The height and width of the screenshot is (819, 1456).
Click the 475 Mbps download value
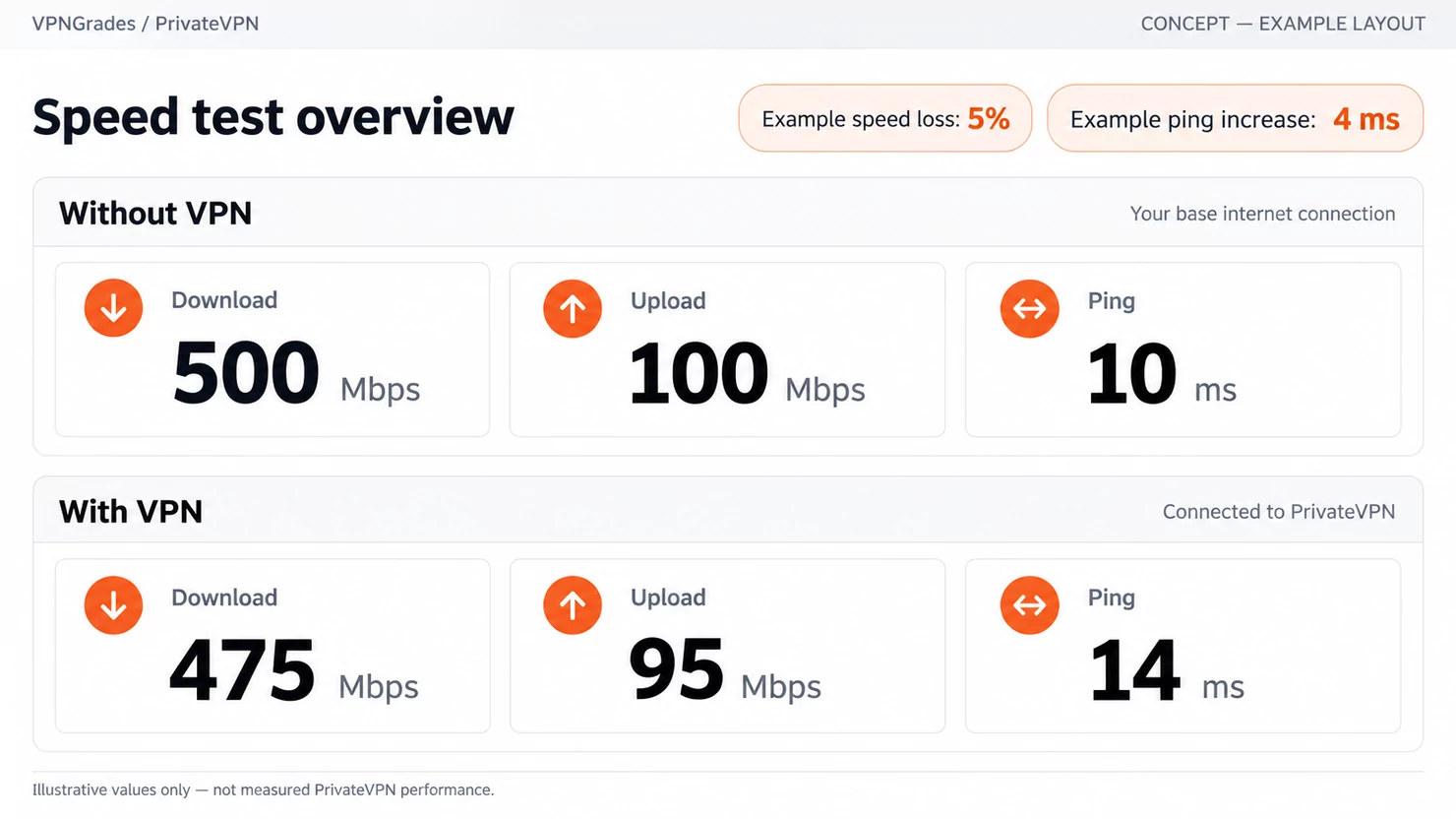click(294, 671)
